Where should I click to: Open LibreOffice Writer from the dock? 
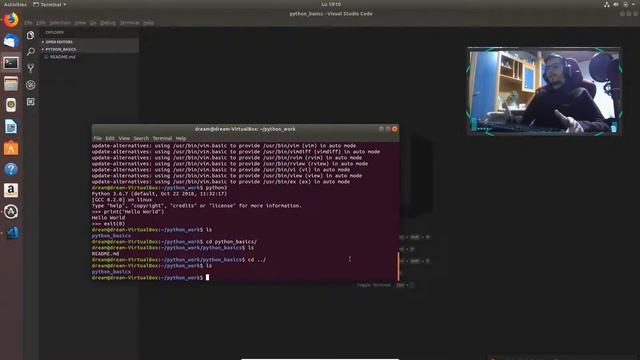click(11, 127)
